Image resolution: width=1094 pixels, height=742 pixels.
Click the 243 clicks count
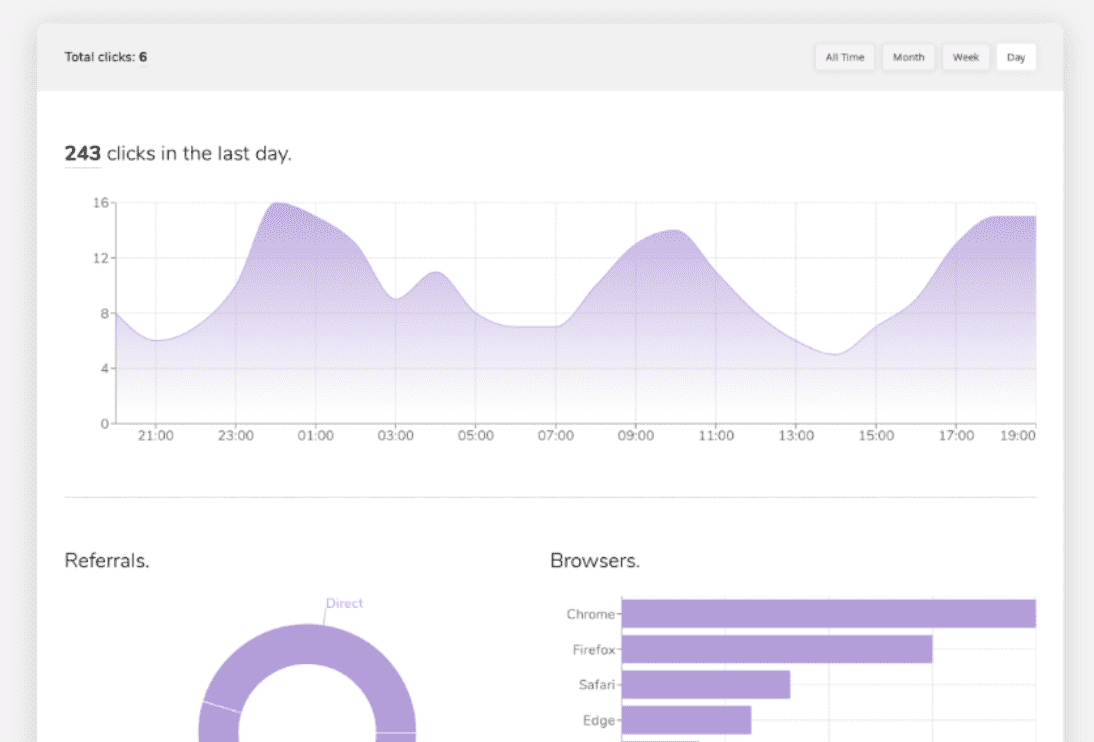[82, 154]
